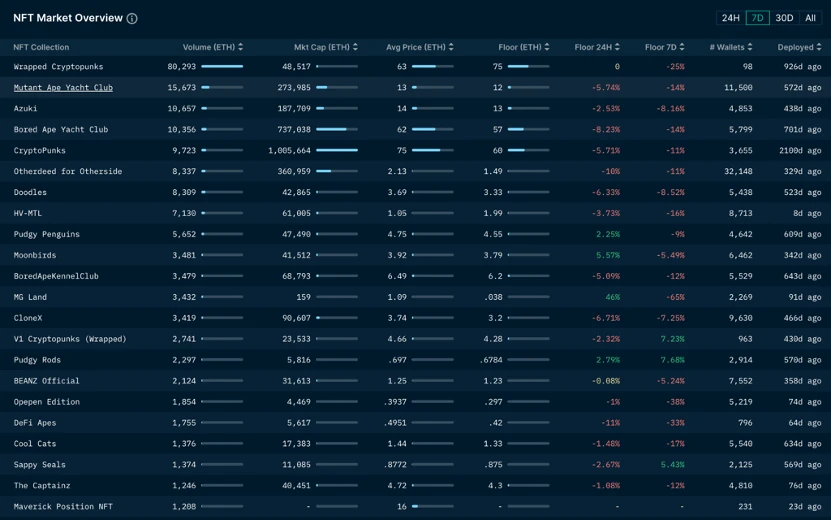
Task: Click the Moonbirds Floor 24H value 5.57%
Action: tap(608, 255)
